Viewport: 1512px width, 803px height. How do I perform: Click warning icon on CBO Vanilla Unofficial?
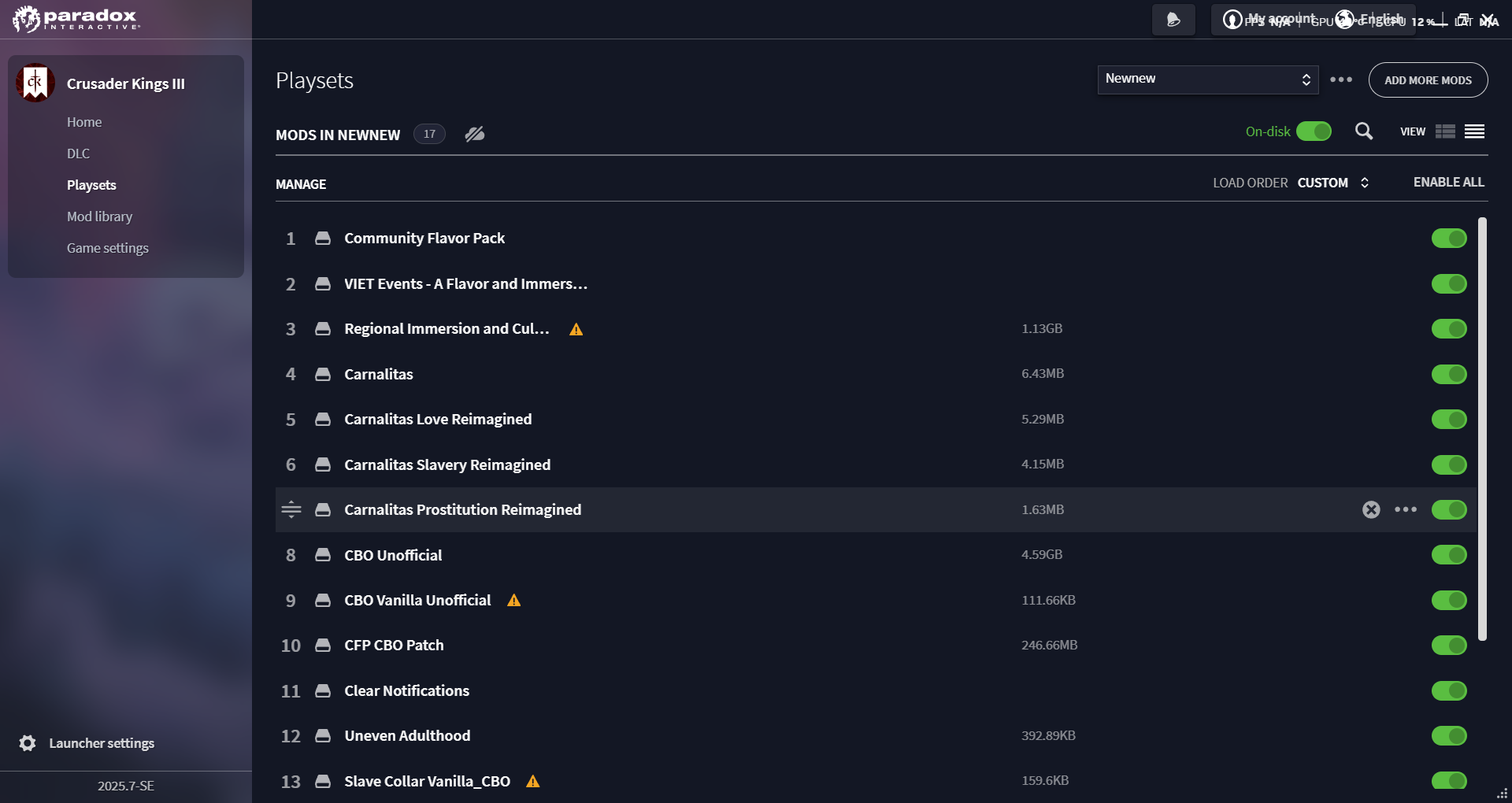[514, 601]
